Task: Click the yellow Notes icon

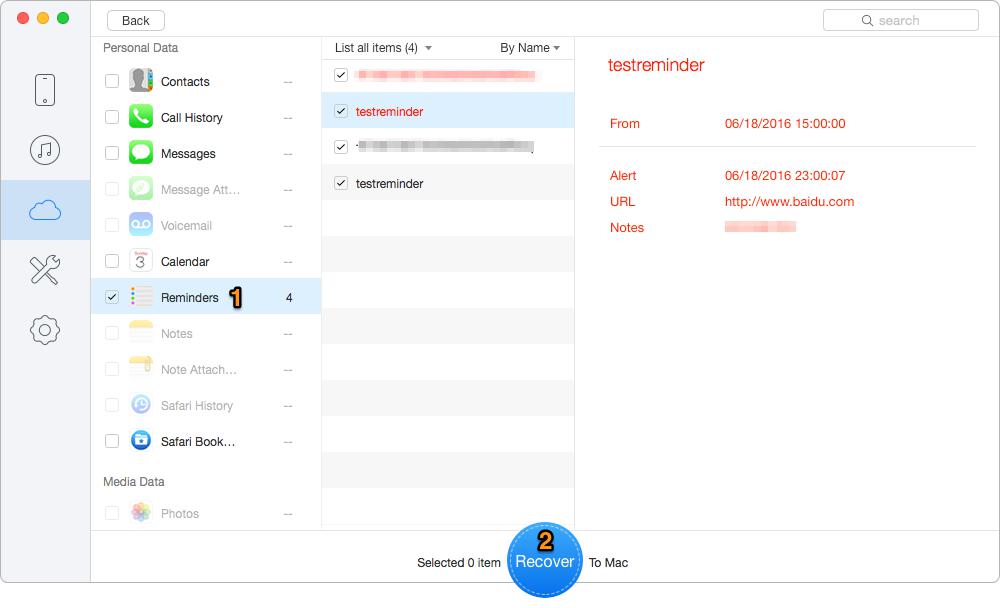Action: [x=141, y=333]
